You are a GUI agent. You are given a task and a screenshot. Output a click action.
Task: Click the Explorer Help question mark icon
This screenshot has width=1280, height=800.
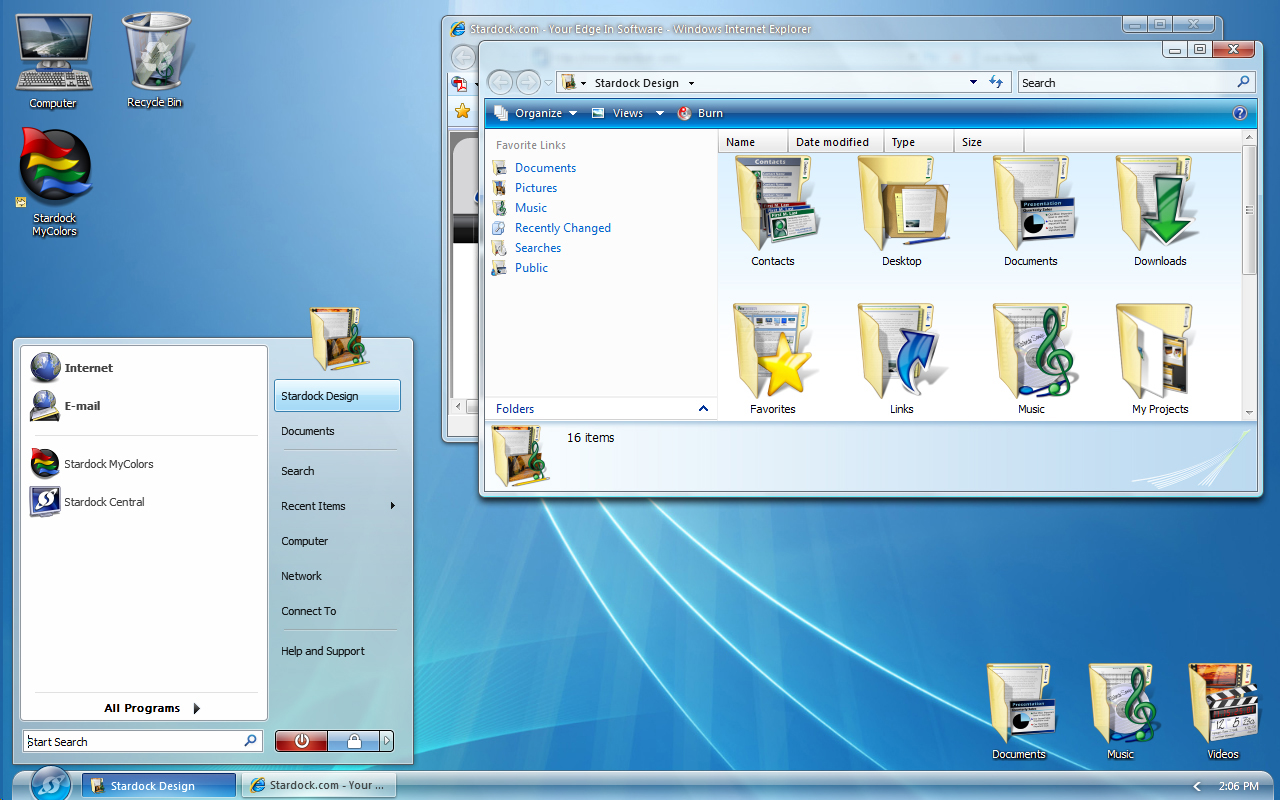(1240, 113)
